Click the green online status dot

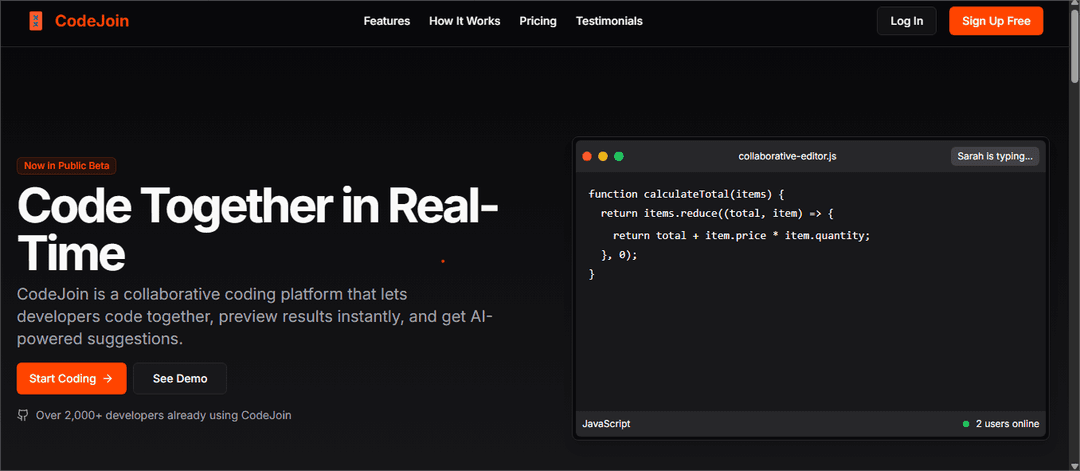point(966,424)
